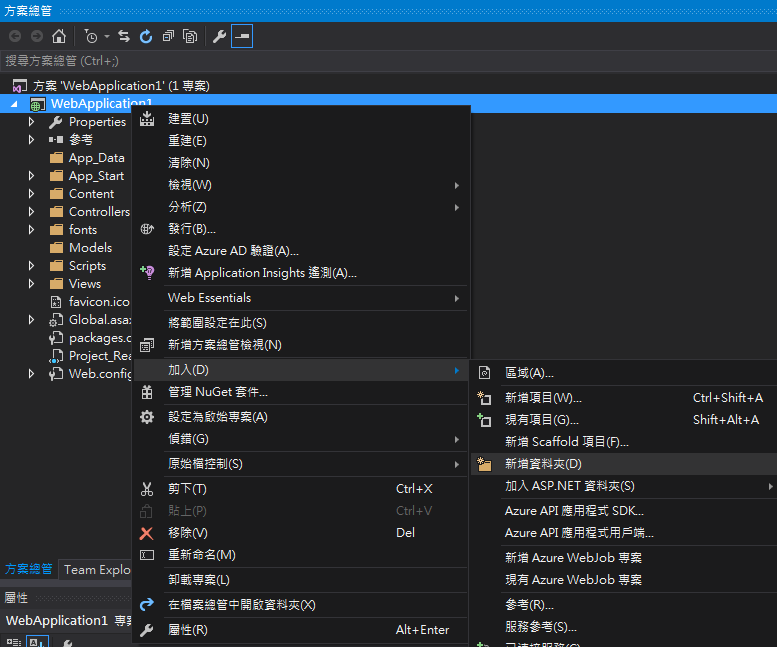The image size is (777, 647).
Task: Expand the Web.config node
Action: pyautogui.click(x=31, y=374)
